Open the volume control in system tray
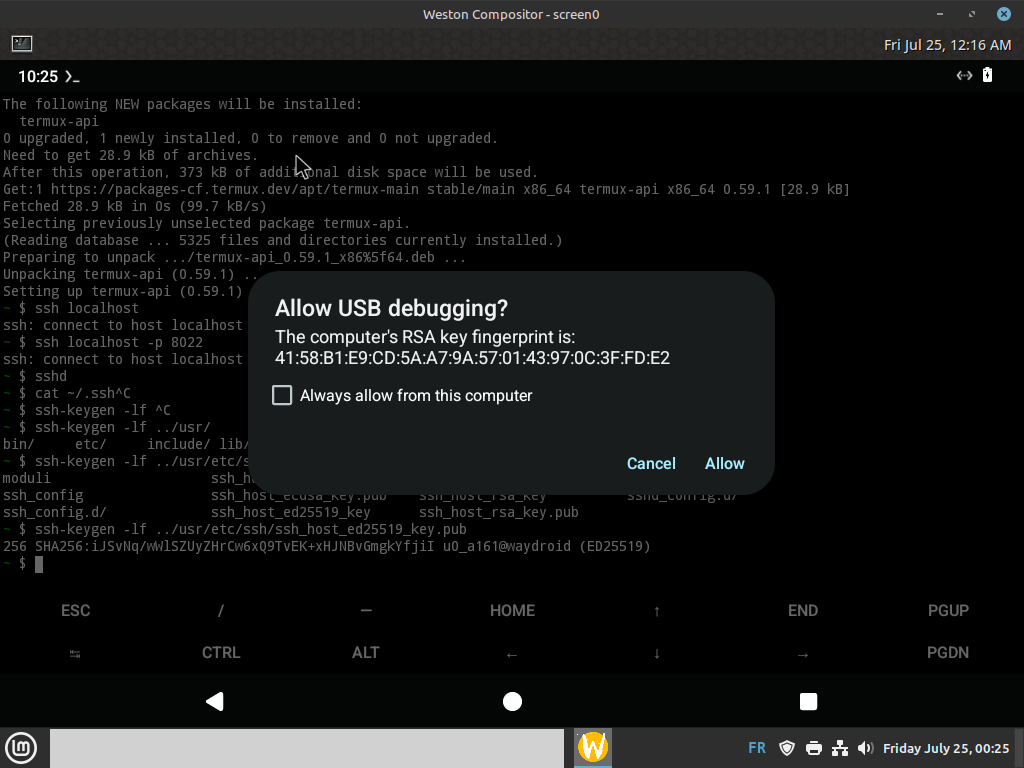 (x=864, y=748)
